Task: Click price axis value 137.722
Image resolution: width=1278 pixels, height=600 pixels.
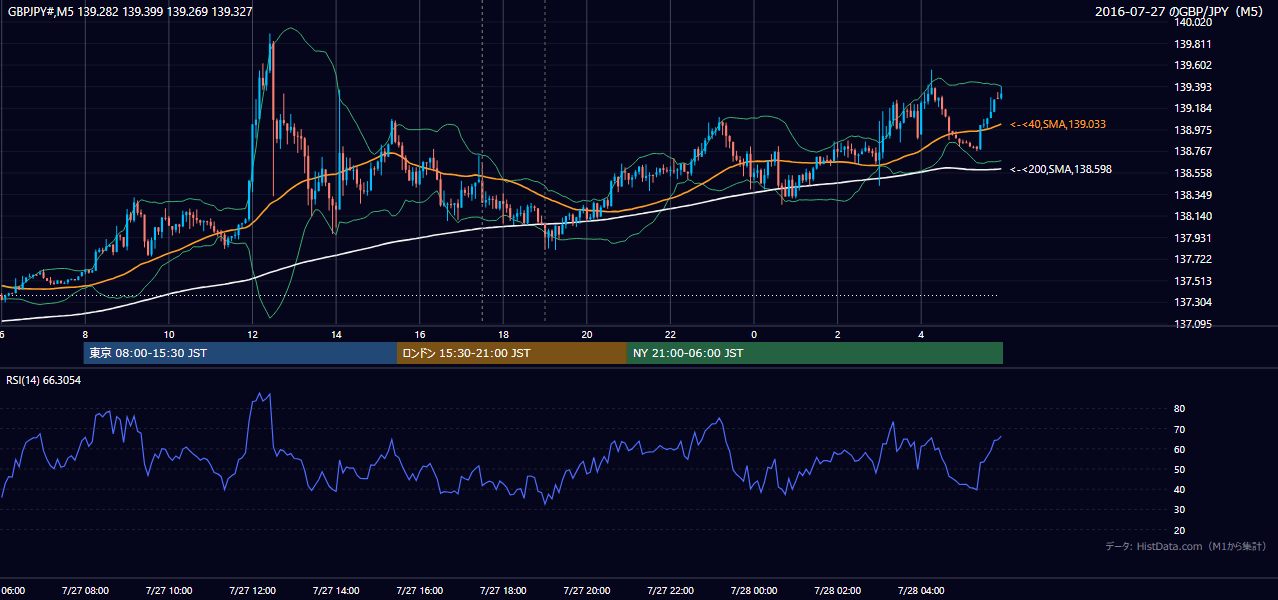Action: (1194, 259)
